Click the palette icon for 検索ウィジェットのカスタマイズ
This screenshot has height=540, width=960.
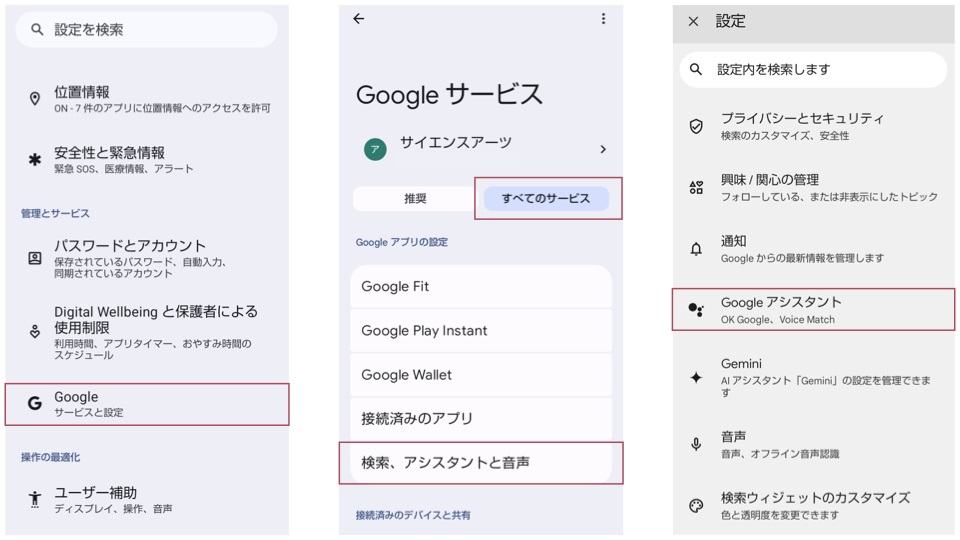click(696, 506)
